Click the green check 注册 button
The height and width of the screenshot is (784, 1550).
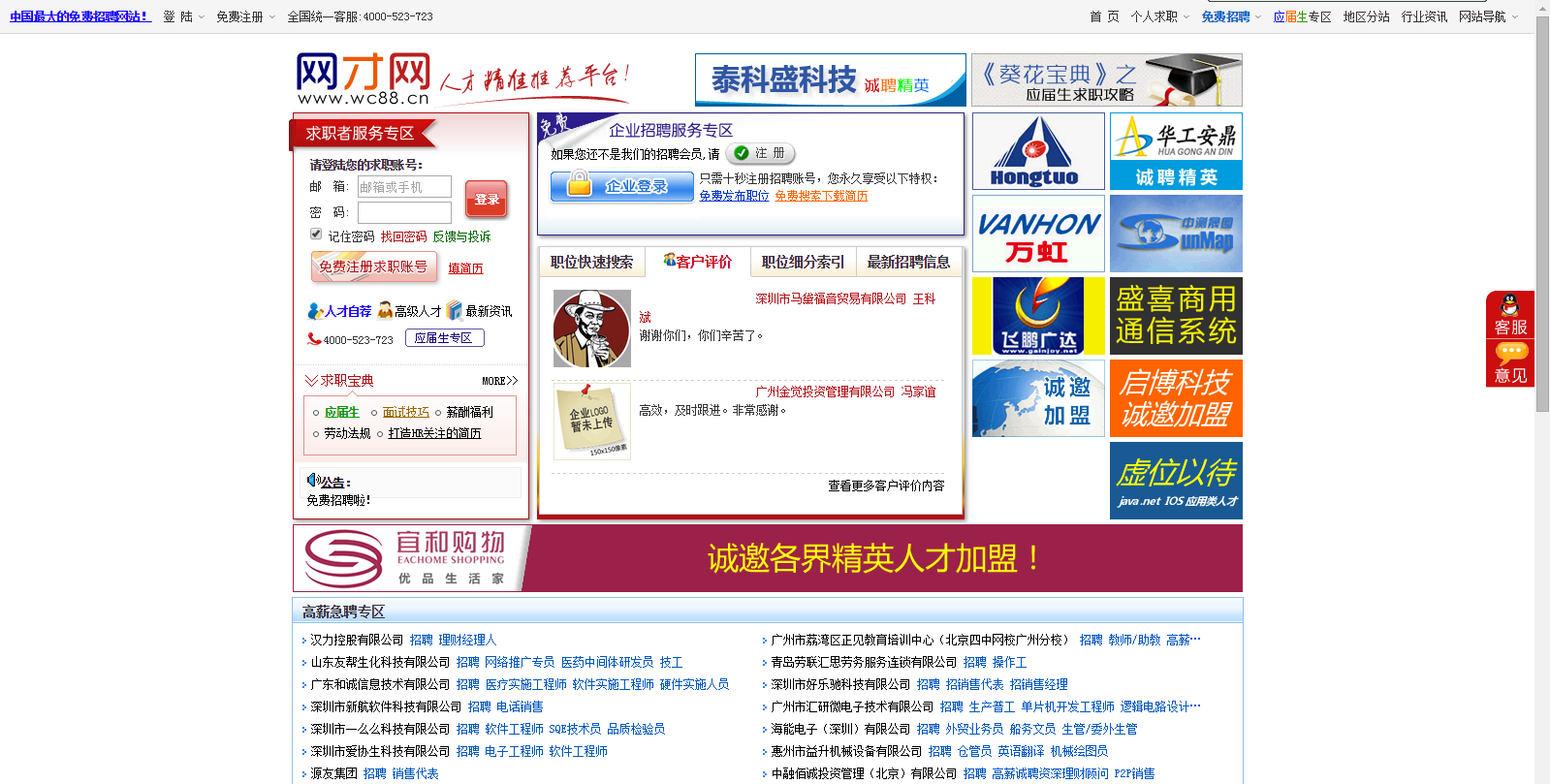coord(761,153)
